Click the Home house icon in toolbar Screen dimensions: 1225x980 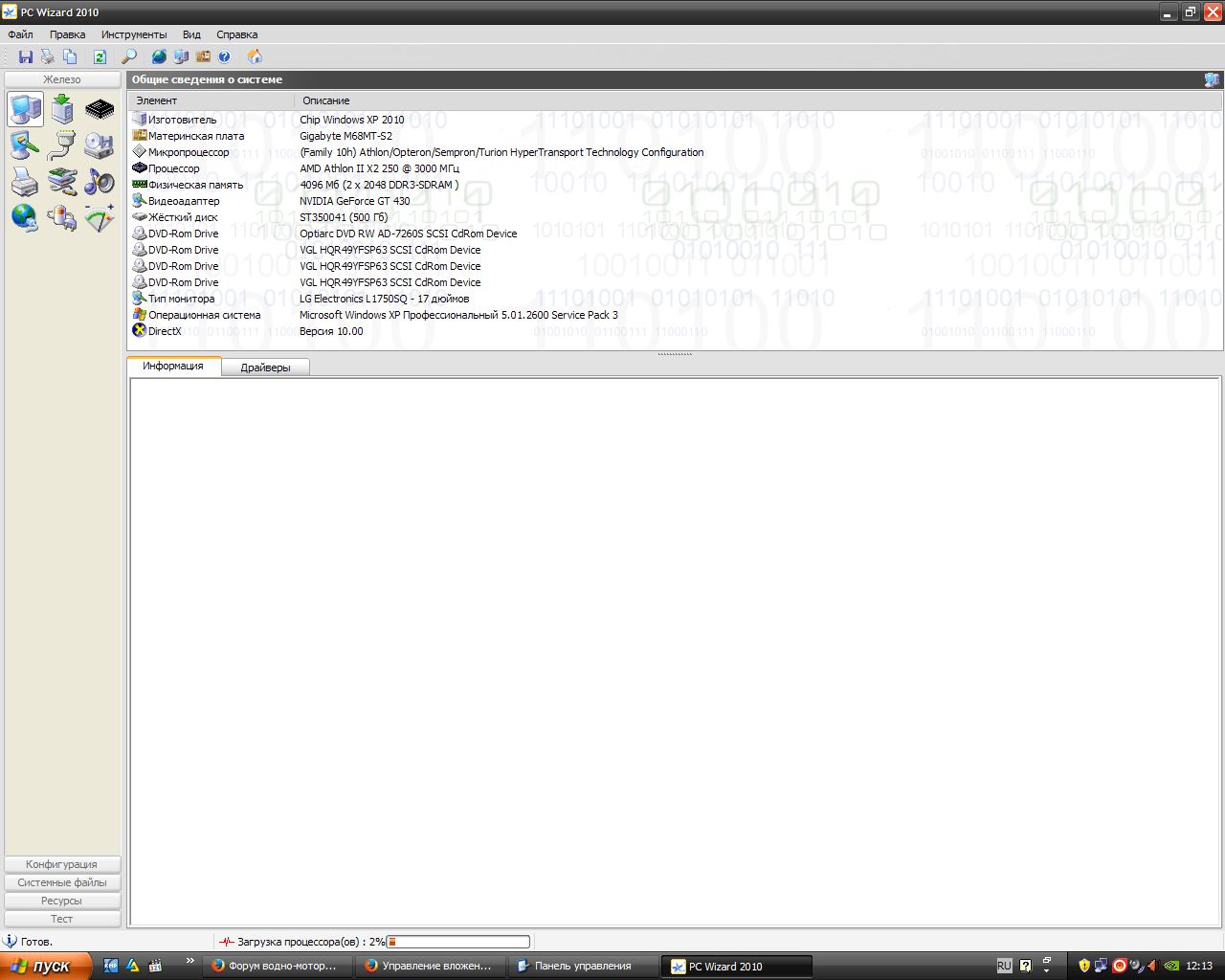pyautogui.click(x=255, y=57)
